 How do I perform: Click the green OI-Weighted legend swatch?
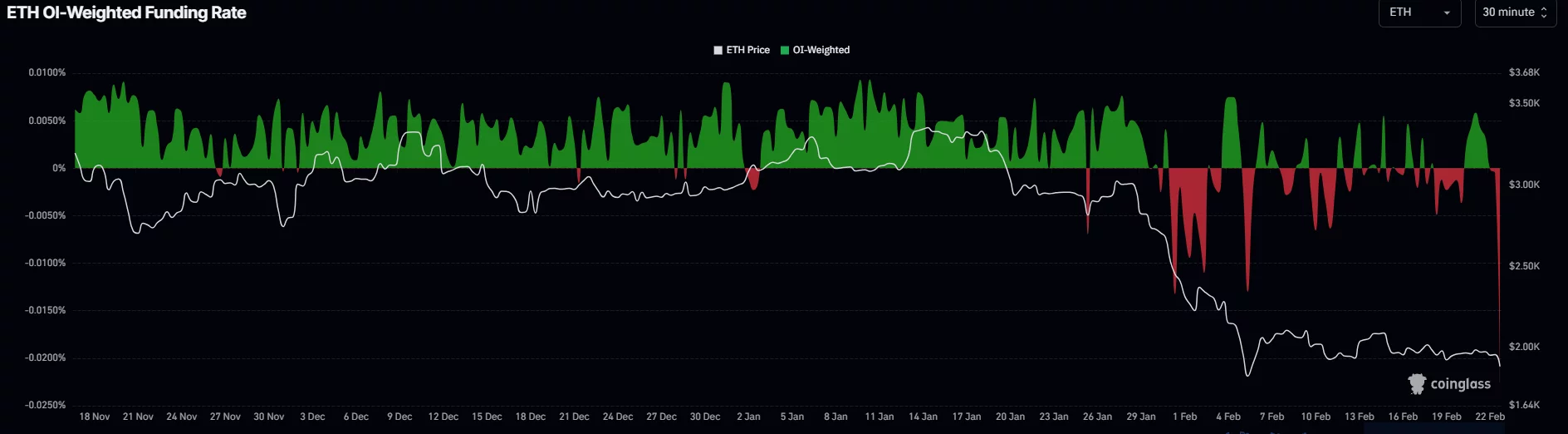[784, 50]
